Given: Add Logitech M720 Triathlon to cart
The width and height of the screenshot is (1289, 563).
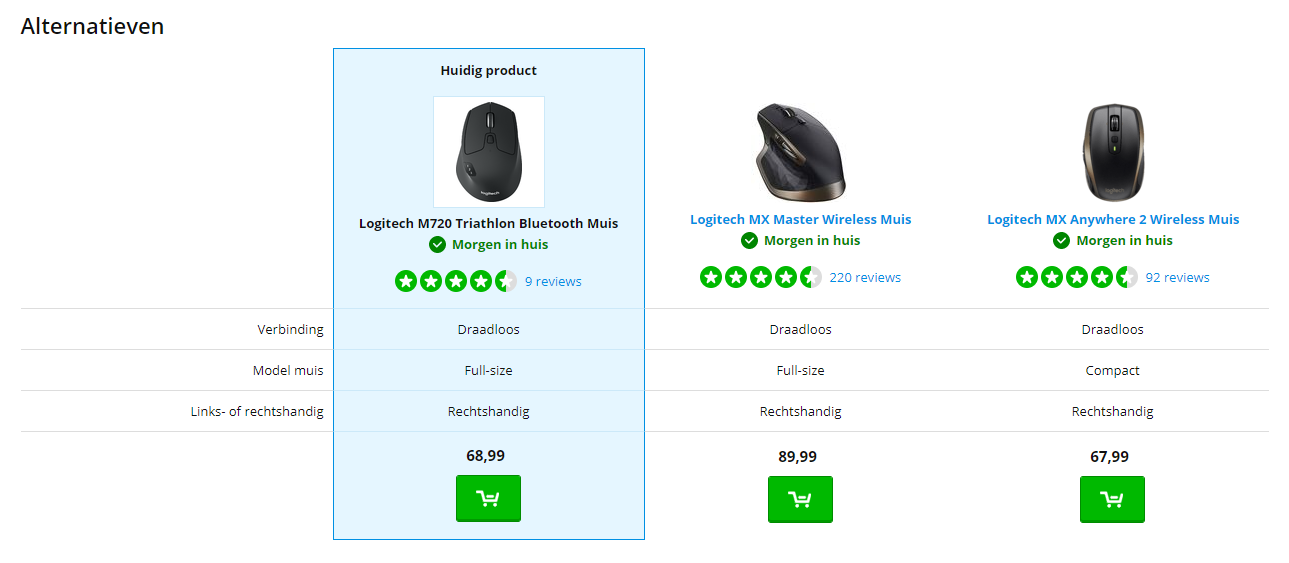Looking at the screenshot, I should (488, 498).
